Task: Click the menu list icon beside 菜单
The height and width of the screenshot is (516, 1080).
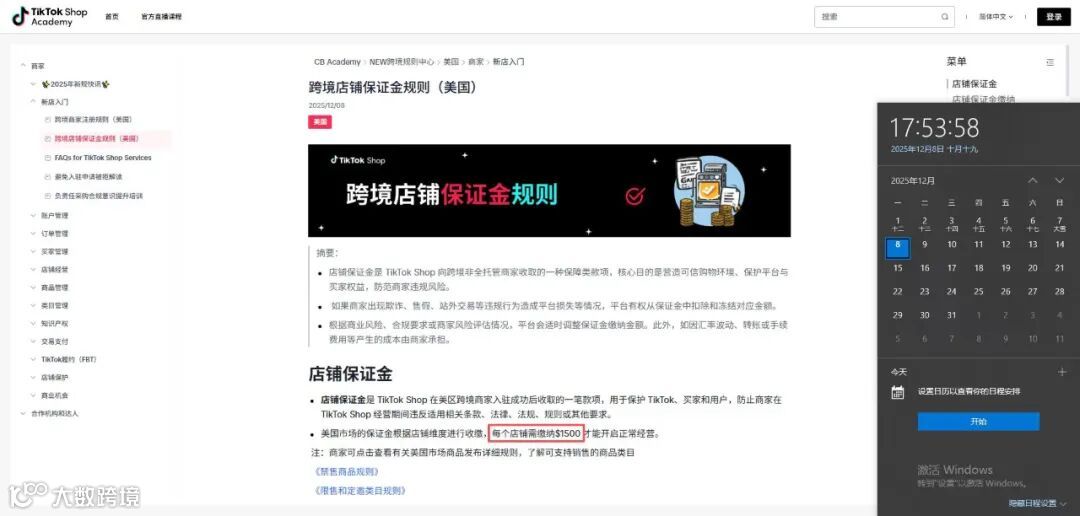Action: [x=1050, y=62]
